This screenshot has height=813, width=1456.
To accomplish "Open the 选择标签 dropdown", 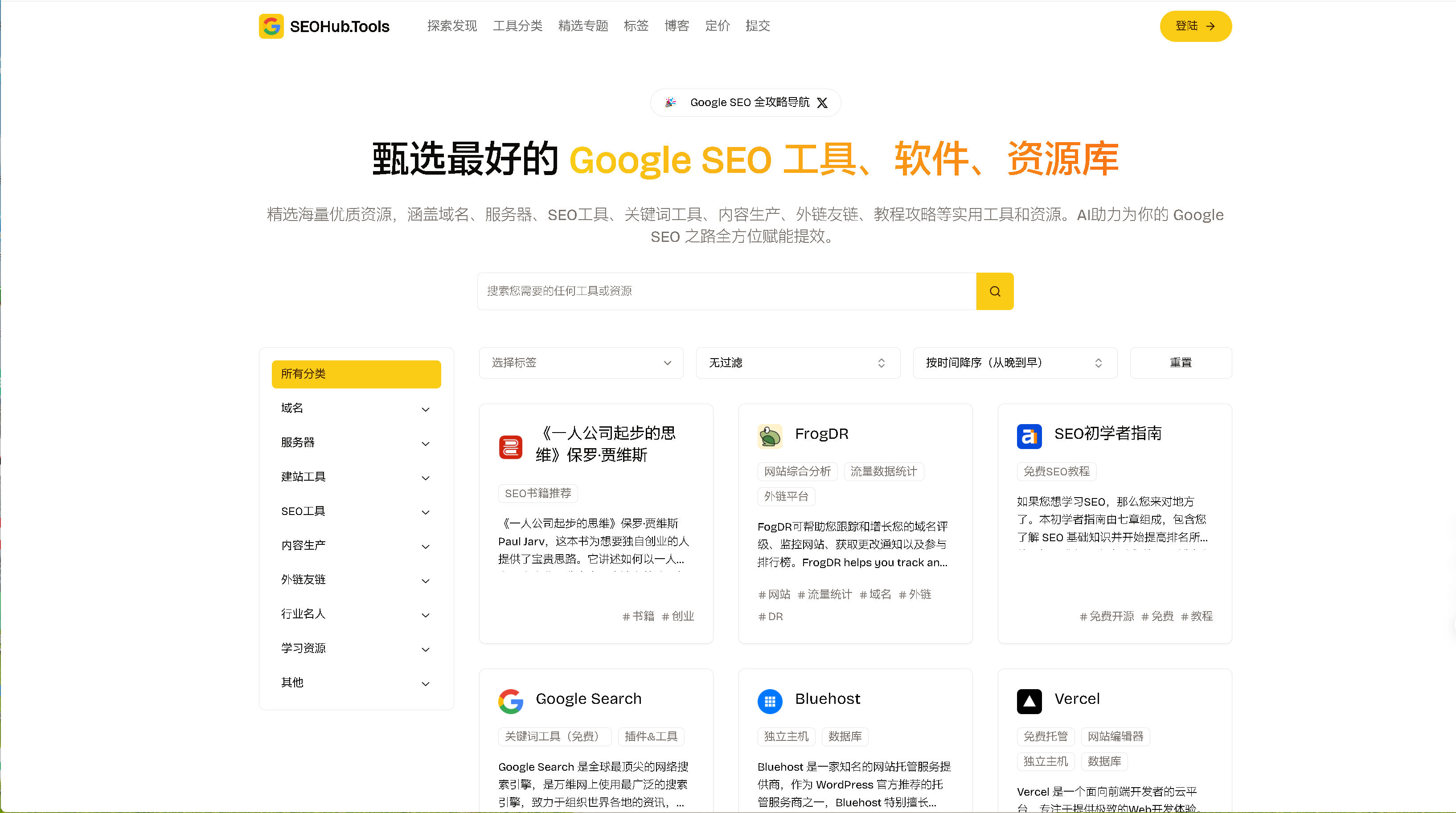I will pyautogui.click(x=581, y=363).
